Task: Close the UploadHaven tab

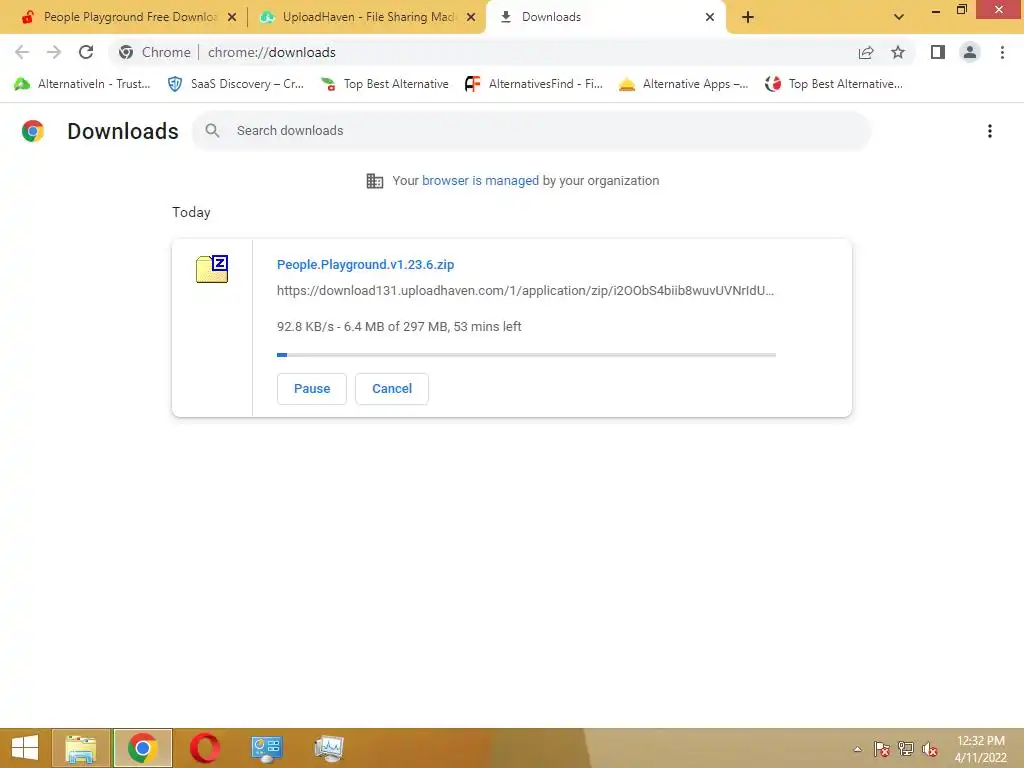Action: coord(471,17)
